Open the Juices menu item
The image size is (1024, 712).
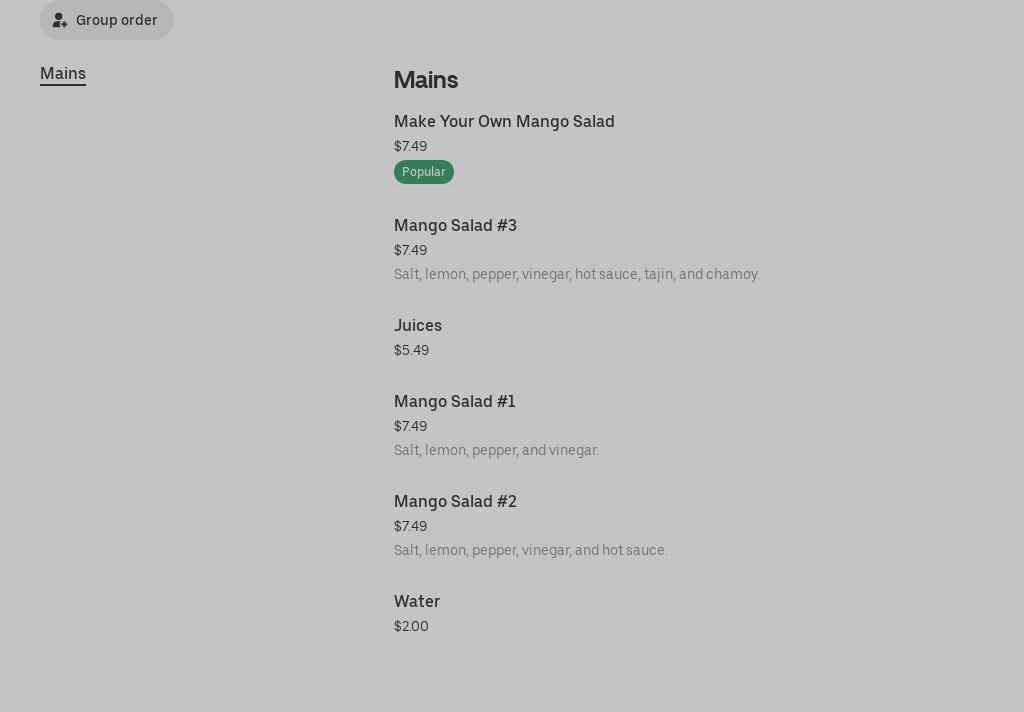[x=418, y=325]
